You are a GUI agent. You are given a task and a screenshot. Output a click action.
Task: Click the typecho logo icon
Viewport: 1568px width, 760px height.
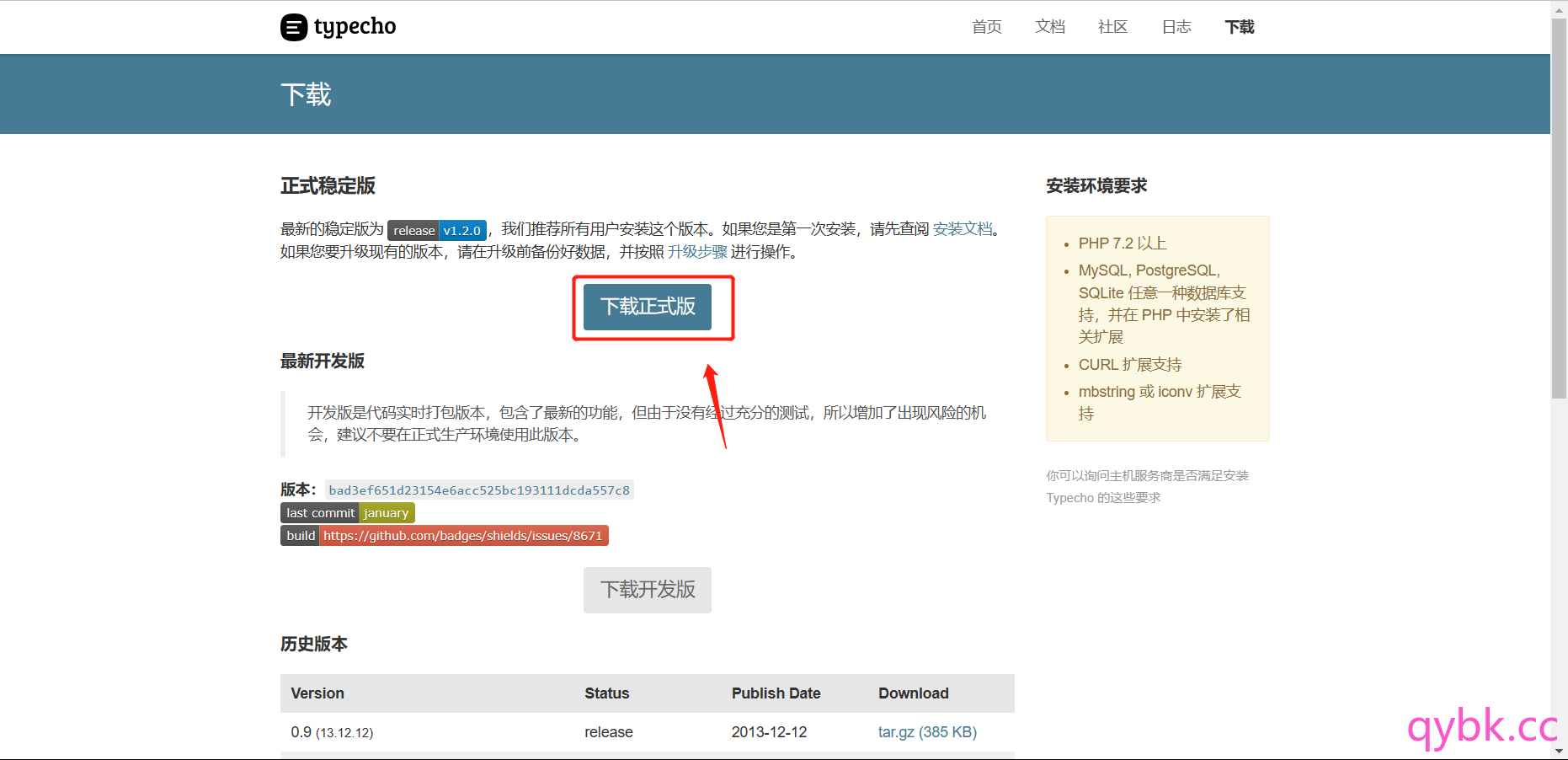(294, 27)
